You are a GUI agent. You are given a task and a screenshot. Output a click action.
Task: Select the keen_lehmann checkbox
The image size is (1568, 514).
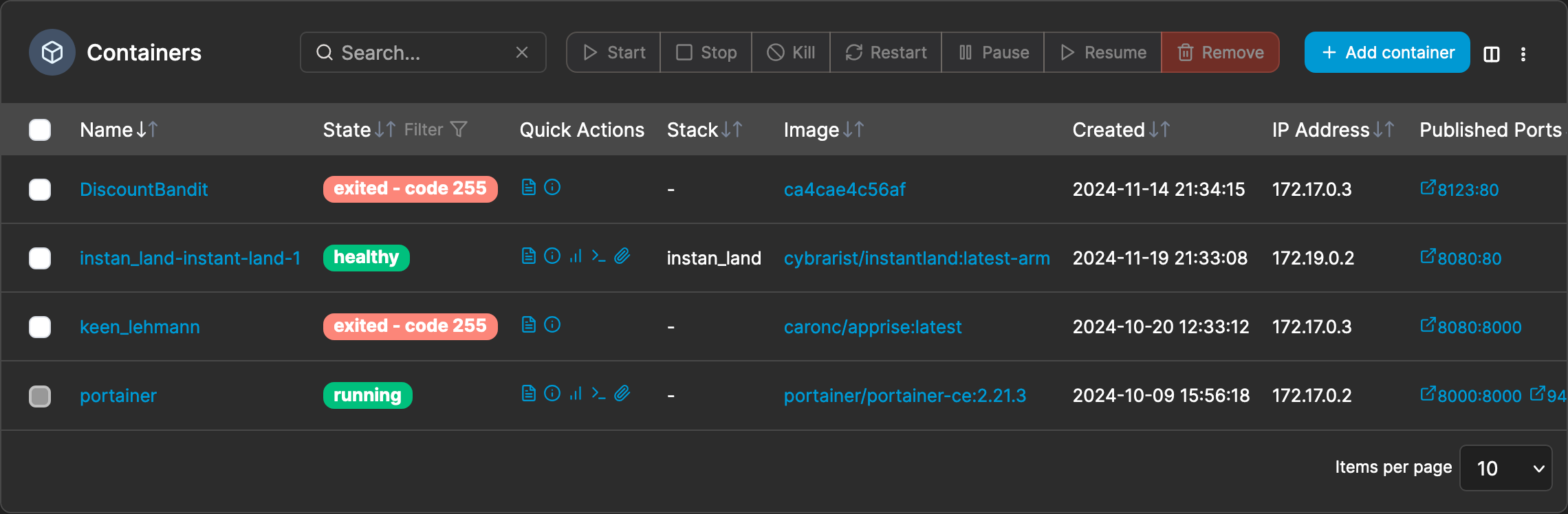(40, 327)
